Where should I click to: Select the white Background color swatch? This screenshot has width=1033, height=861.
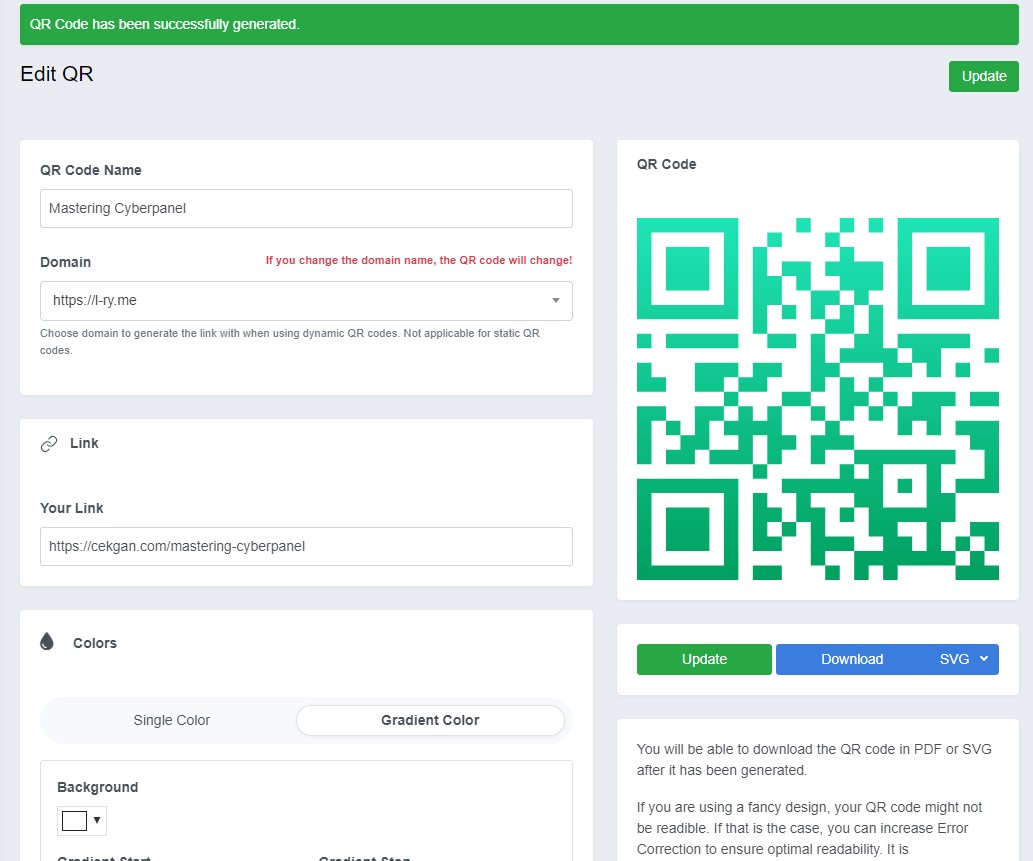tap(72, 820)
